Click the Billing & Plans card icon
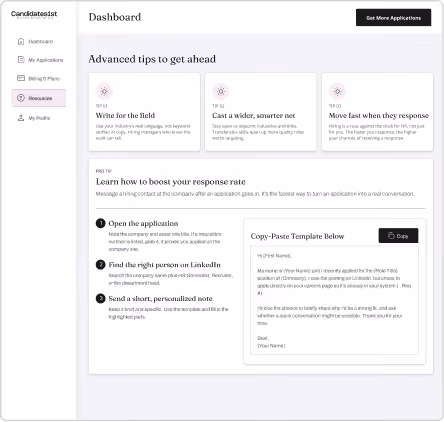The image size is (444, 422). pos(21,78)
